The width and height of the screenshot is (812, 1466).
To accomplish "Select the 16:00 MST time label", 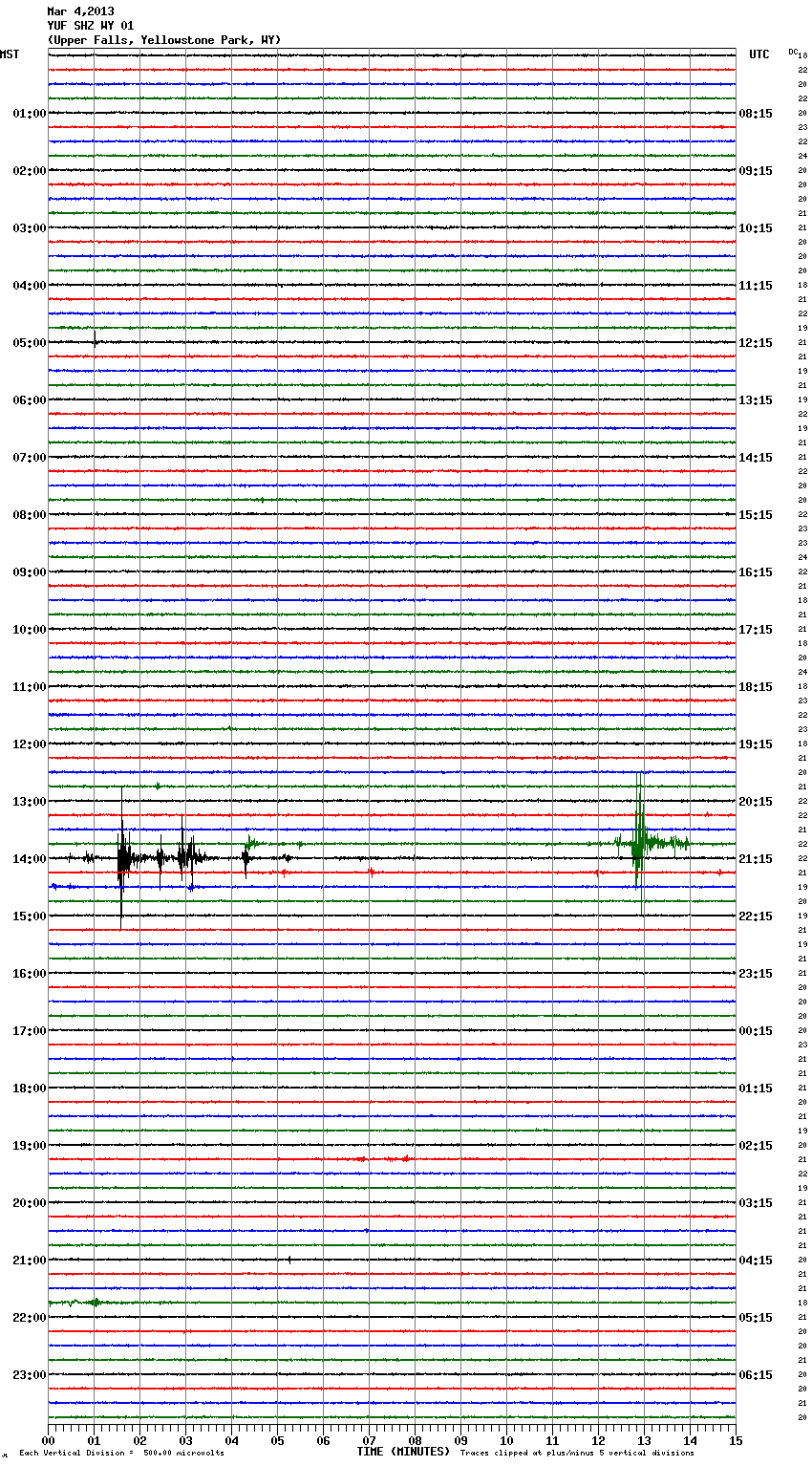I will click(x=29, y=974).
